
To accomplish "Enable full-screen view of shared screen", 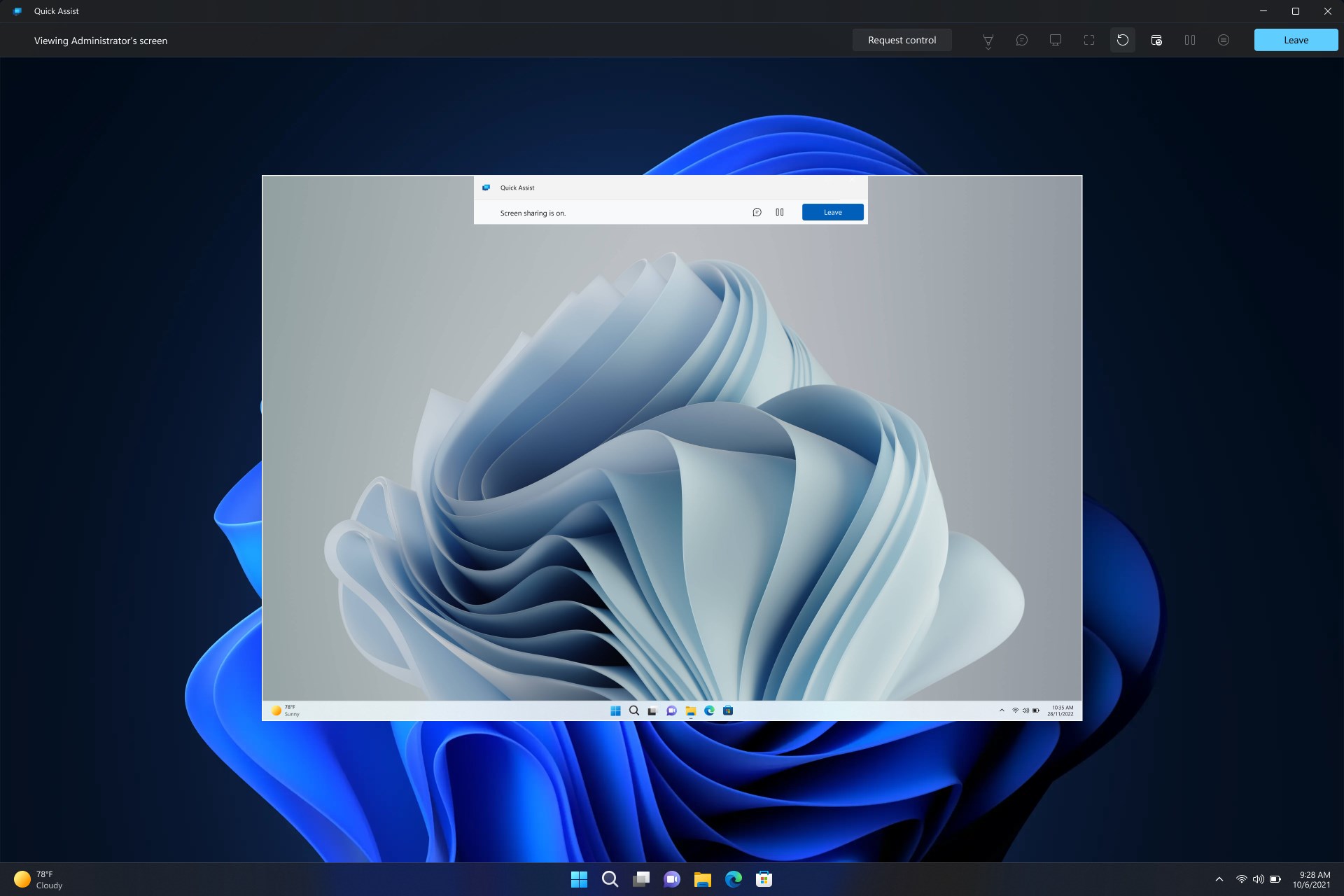I will pyautogui.click(x=1089, y=40).
